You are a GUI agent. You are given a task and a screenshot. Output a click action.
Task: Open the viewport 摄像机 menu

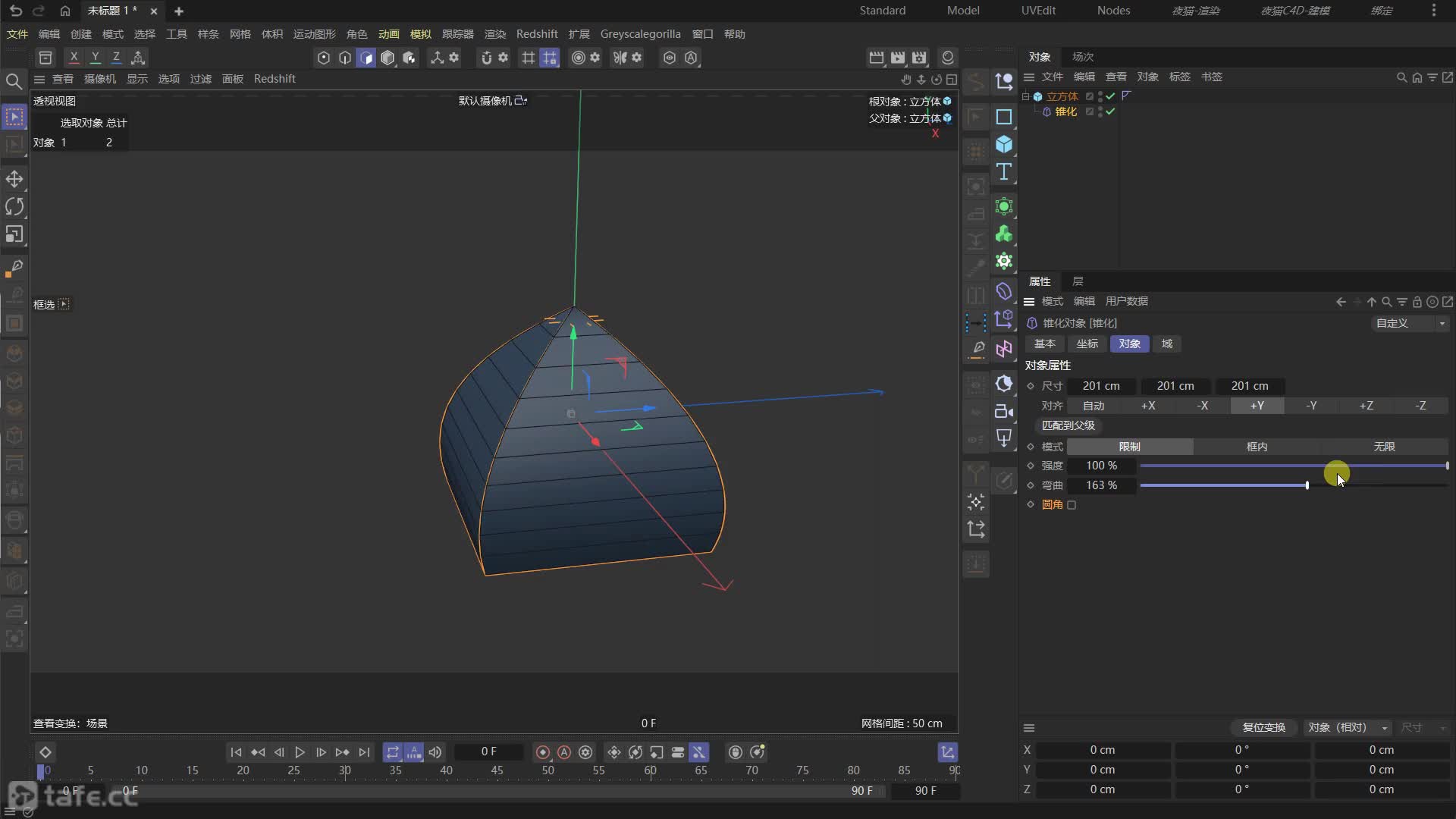tap(99, 79)
